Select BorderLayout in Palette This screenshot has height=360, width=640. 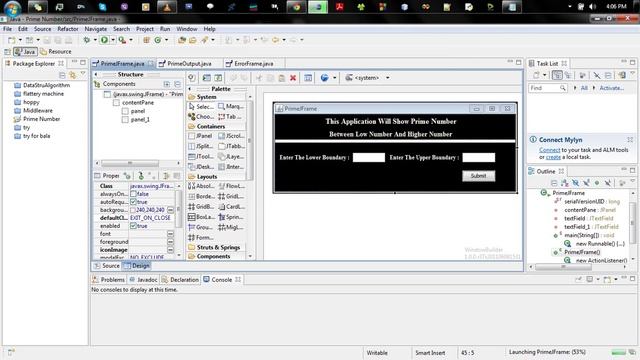click(x=201, y=196)
